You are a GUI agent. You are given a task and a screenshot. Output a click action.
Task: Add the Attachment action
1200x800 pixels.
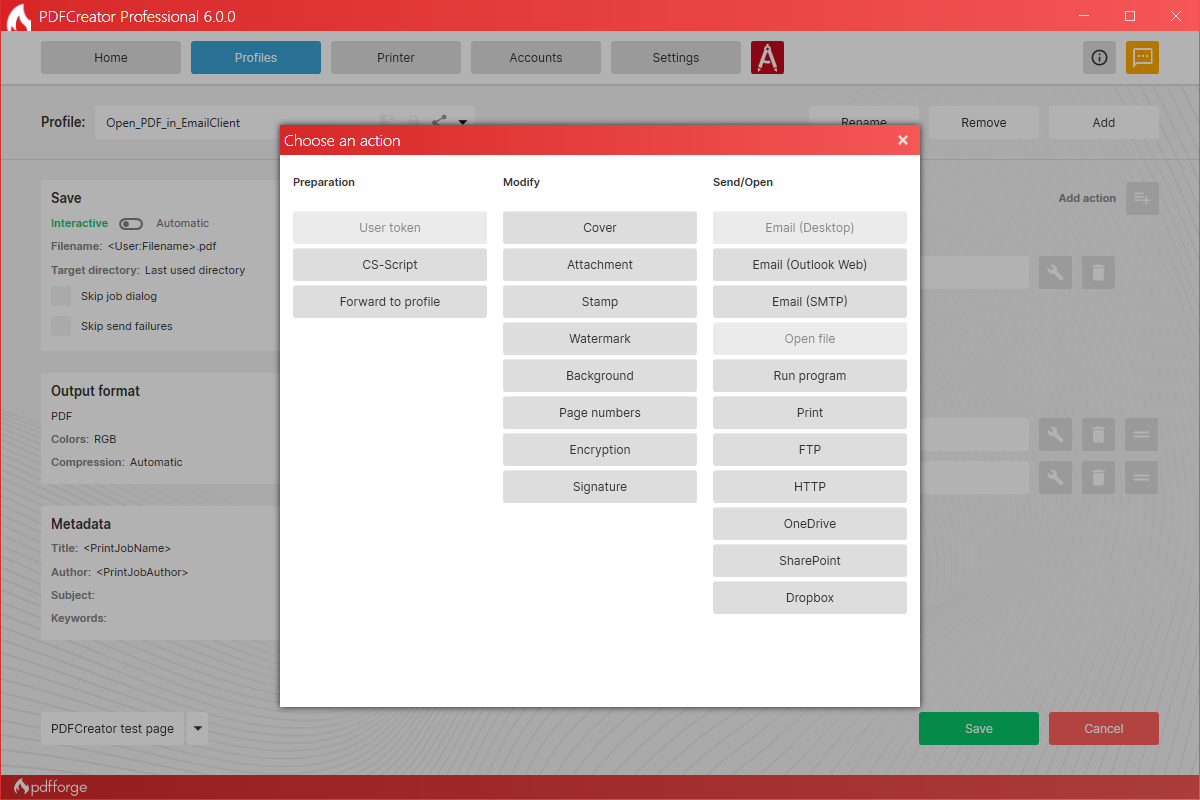point(600,265)
